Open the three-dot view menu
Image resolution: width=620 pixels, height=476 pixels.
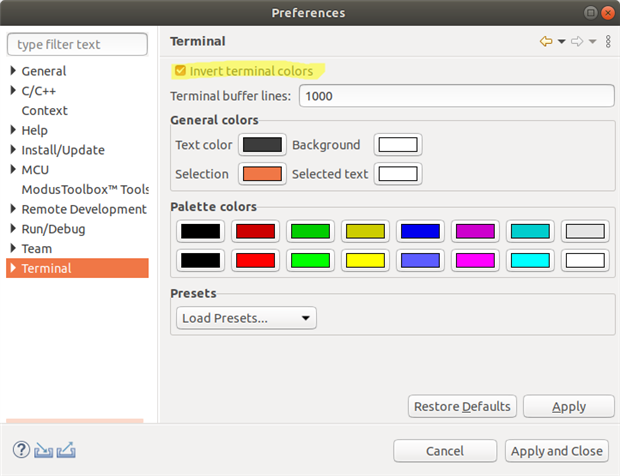[608, 41]
